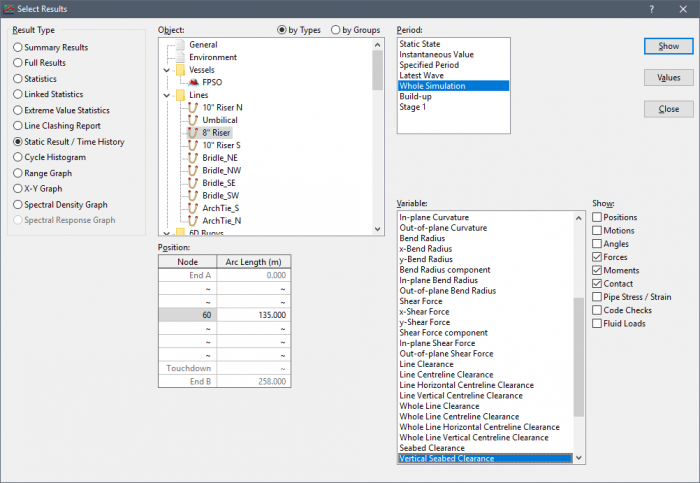Image resolution: width=700 pixels, height=483 pixels.
Task: Select Static State period
Action: (x=453, y=44)
